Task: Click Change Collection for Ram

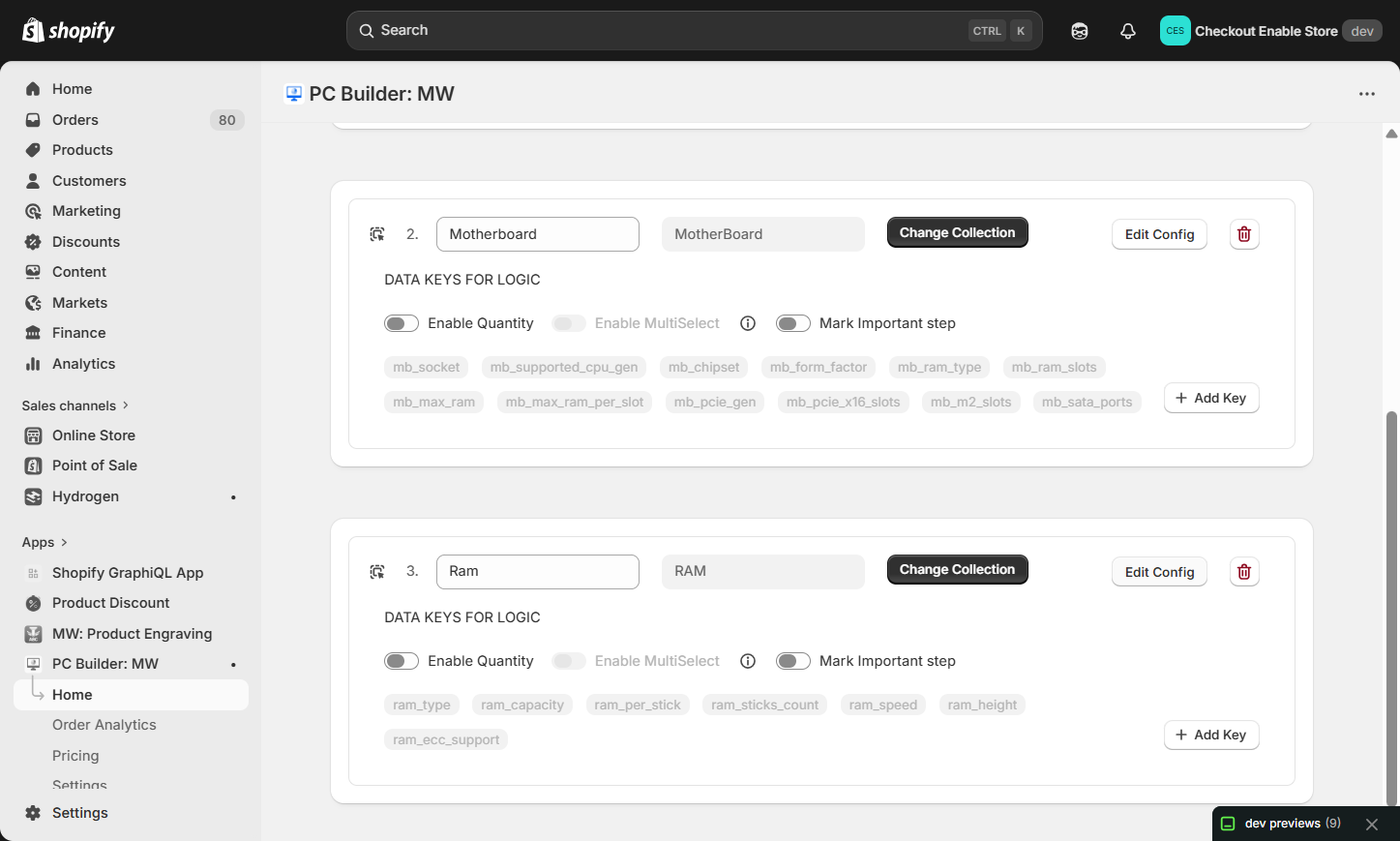Action: pos(958,569)
